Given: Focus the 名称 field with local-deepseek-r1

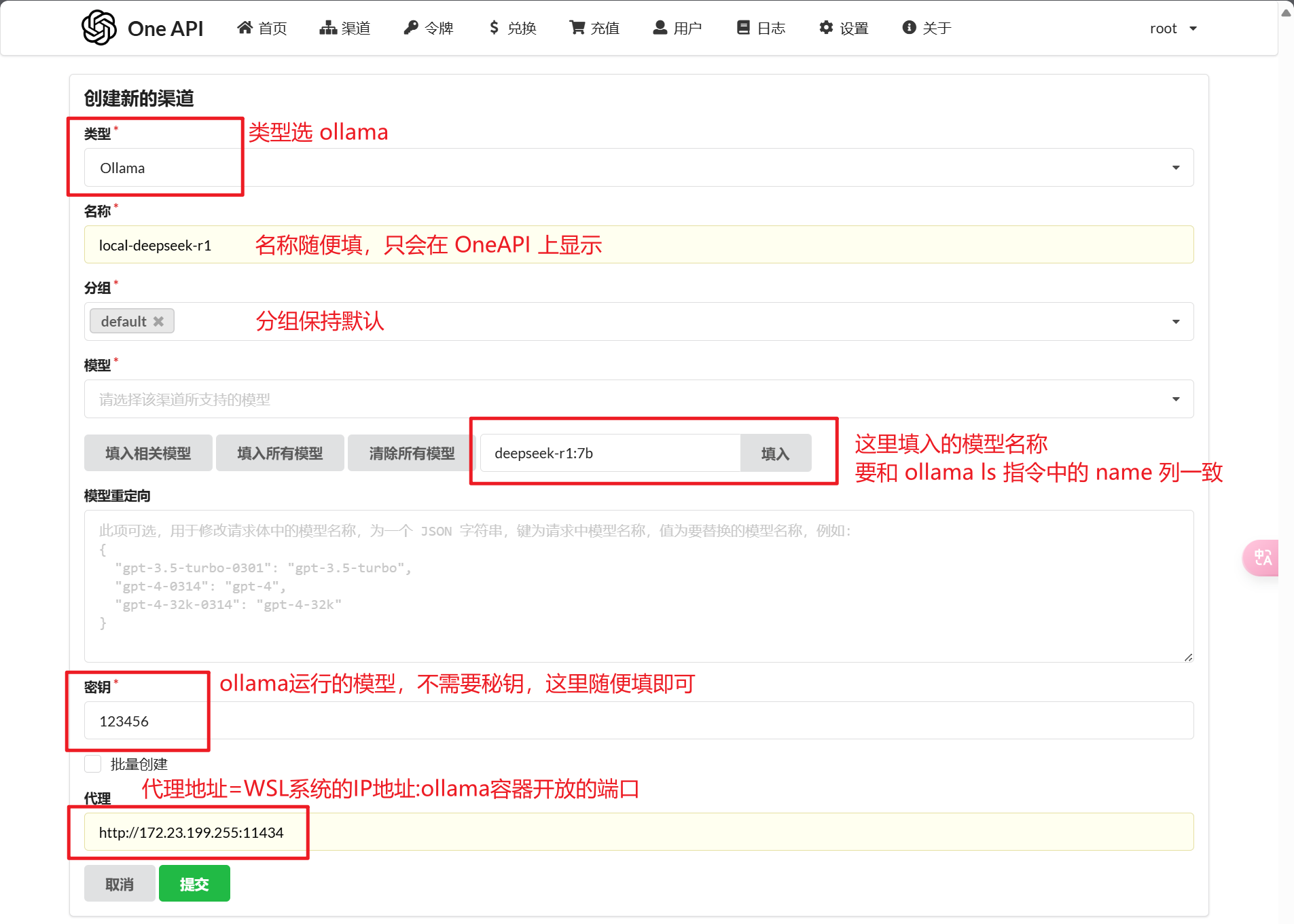Looking at the screenshot, I should coord(639,244).
